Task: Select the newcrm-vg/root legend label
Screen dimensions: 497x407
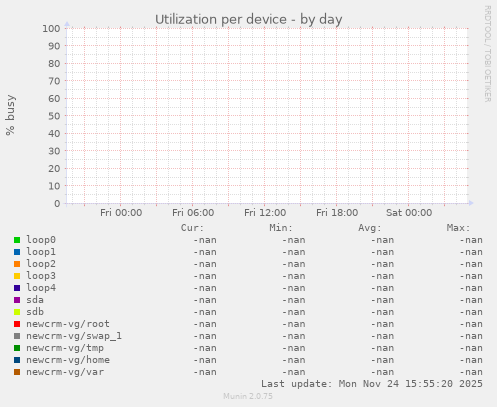Action: 68,324
